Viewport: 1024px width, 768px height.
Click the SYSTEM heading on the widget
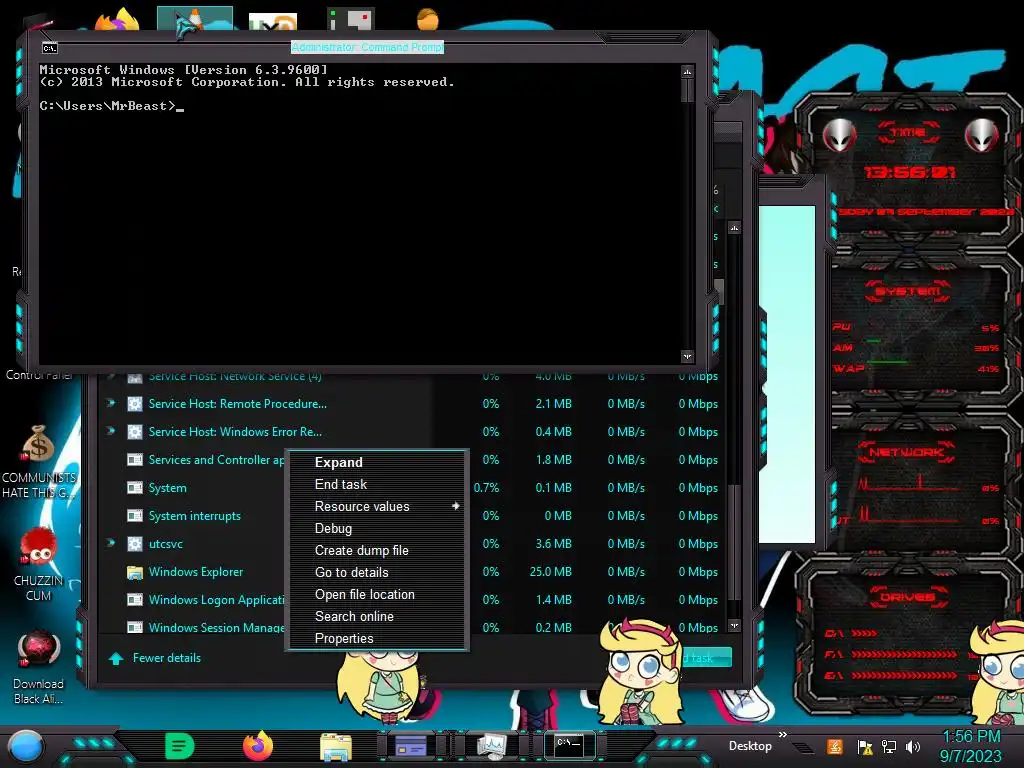click(908, 291)
